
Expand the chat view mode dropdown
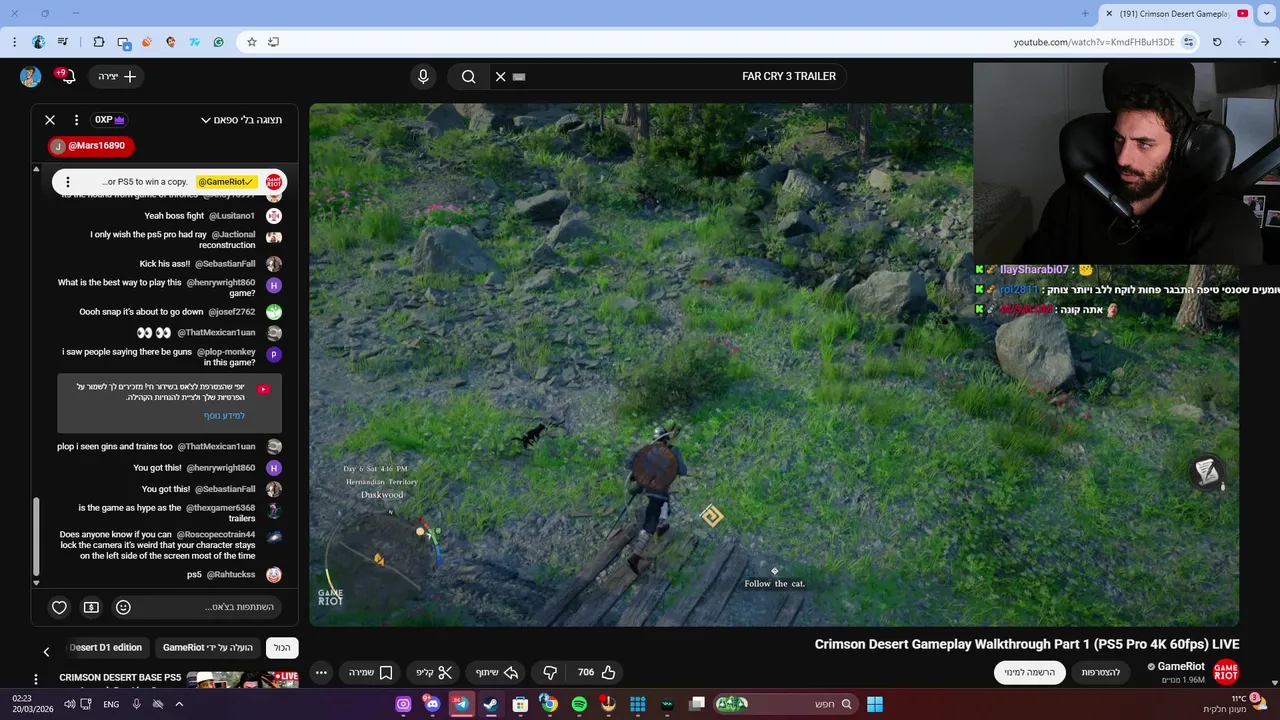pos(241,120)
